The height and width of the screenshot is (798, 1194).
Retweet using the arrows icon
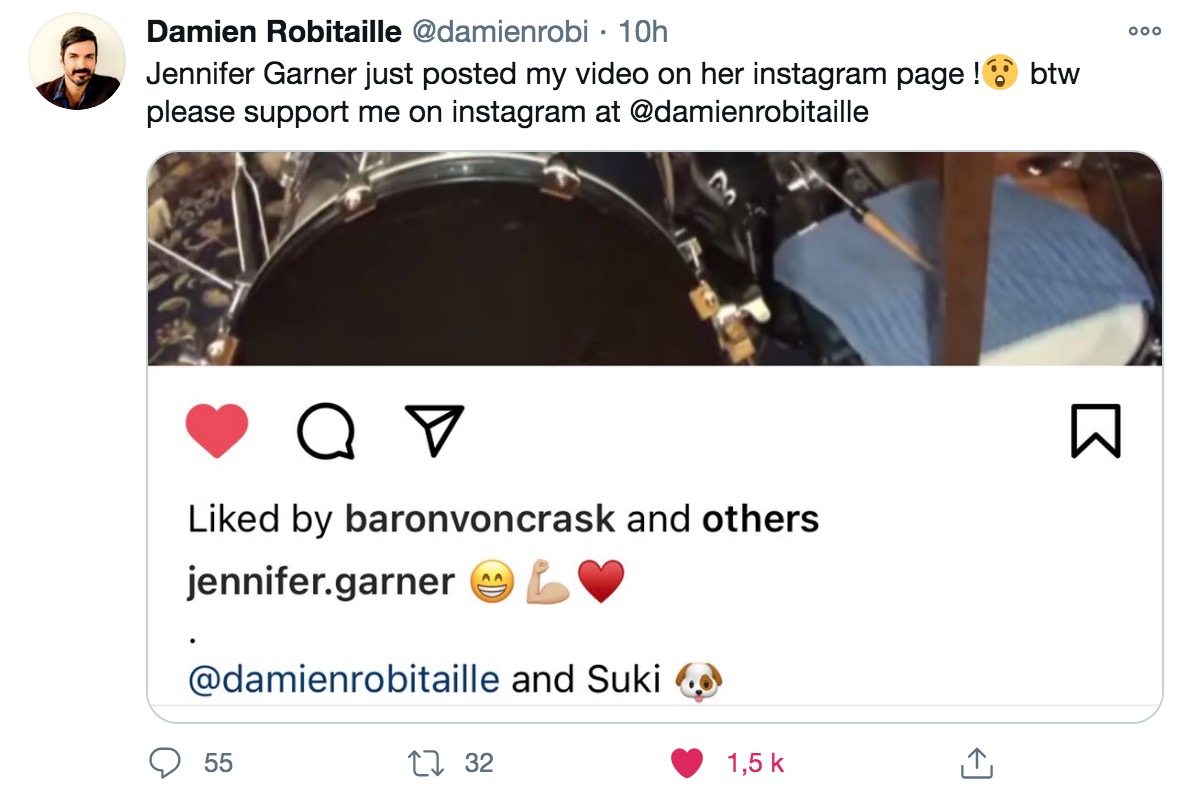point(426,763)
